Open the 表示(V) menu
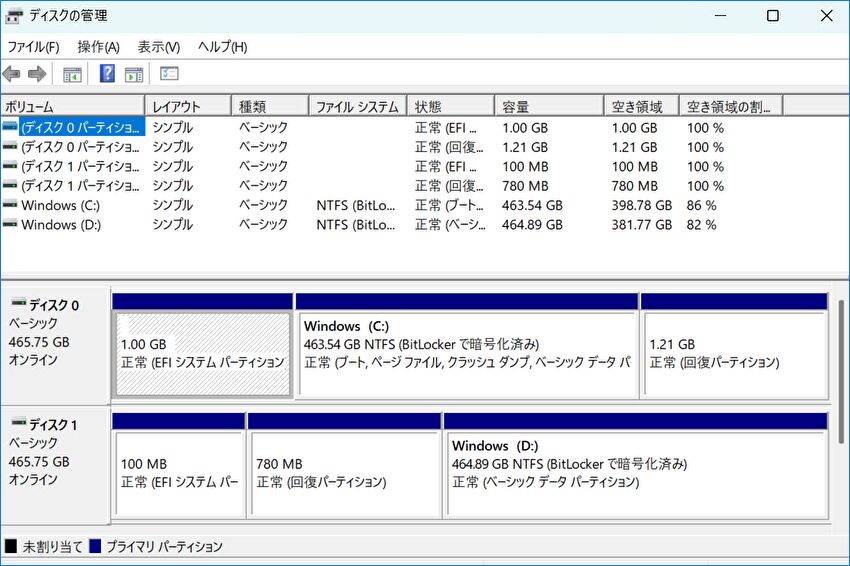The image size is (850, 566). pyautogui.click(x=158, y=47)
